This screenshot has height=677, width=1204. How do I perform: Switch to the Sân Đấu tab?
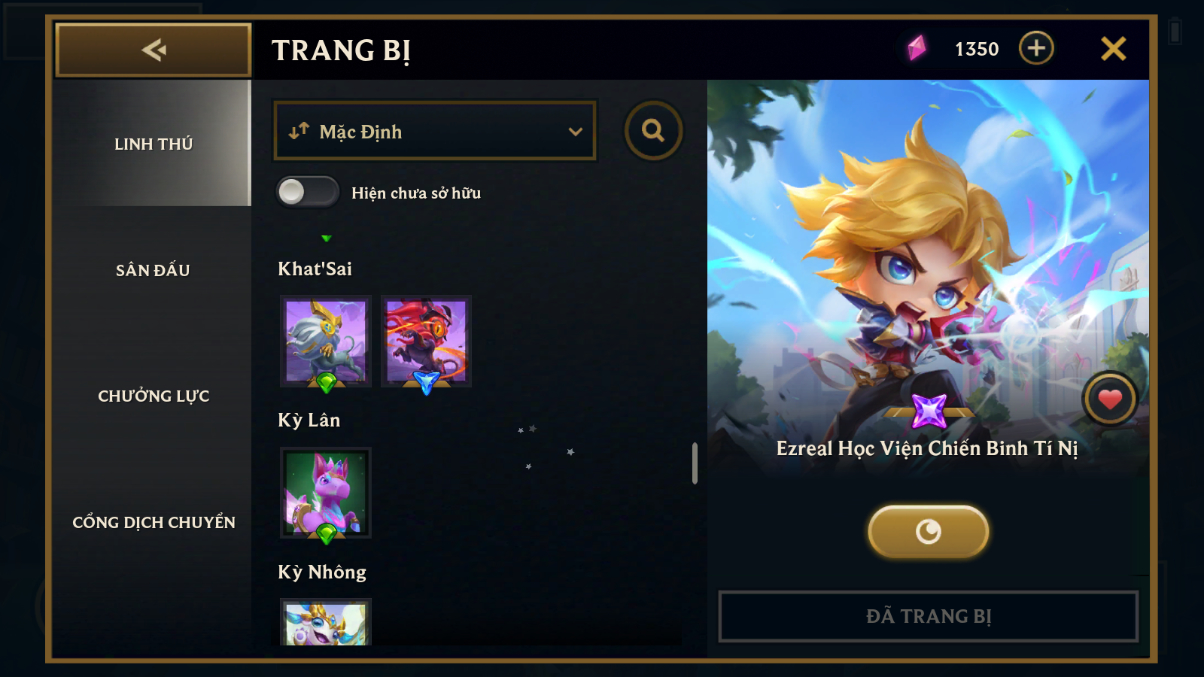click(x=153, y=270)
